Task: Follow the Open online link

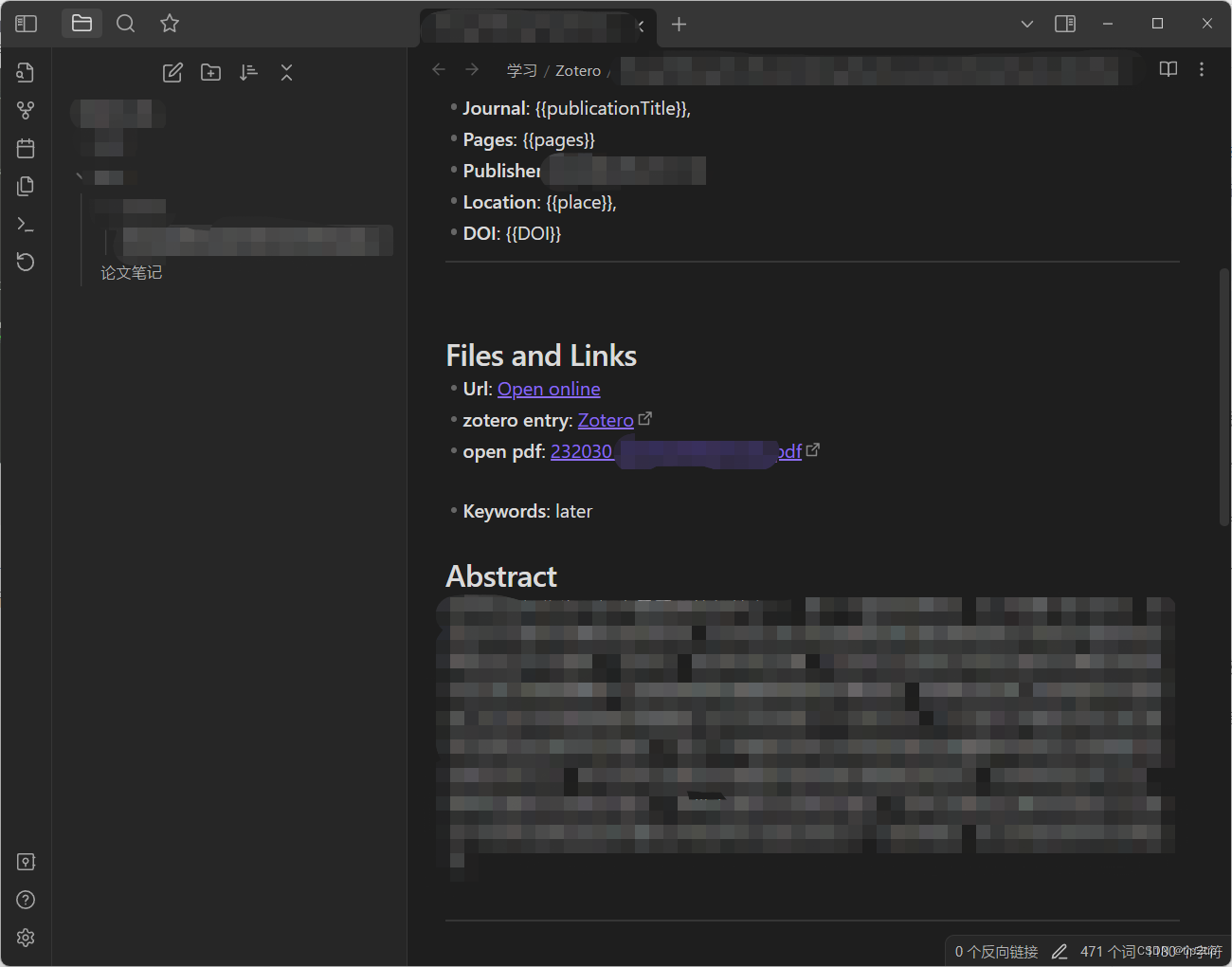Action: tap(549, 389)
